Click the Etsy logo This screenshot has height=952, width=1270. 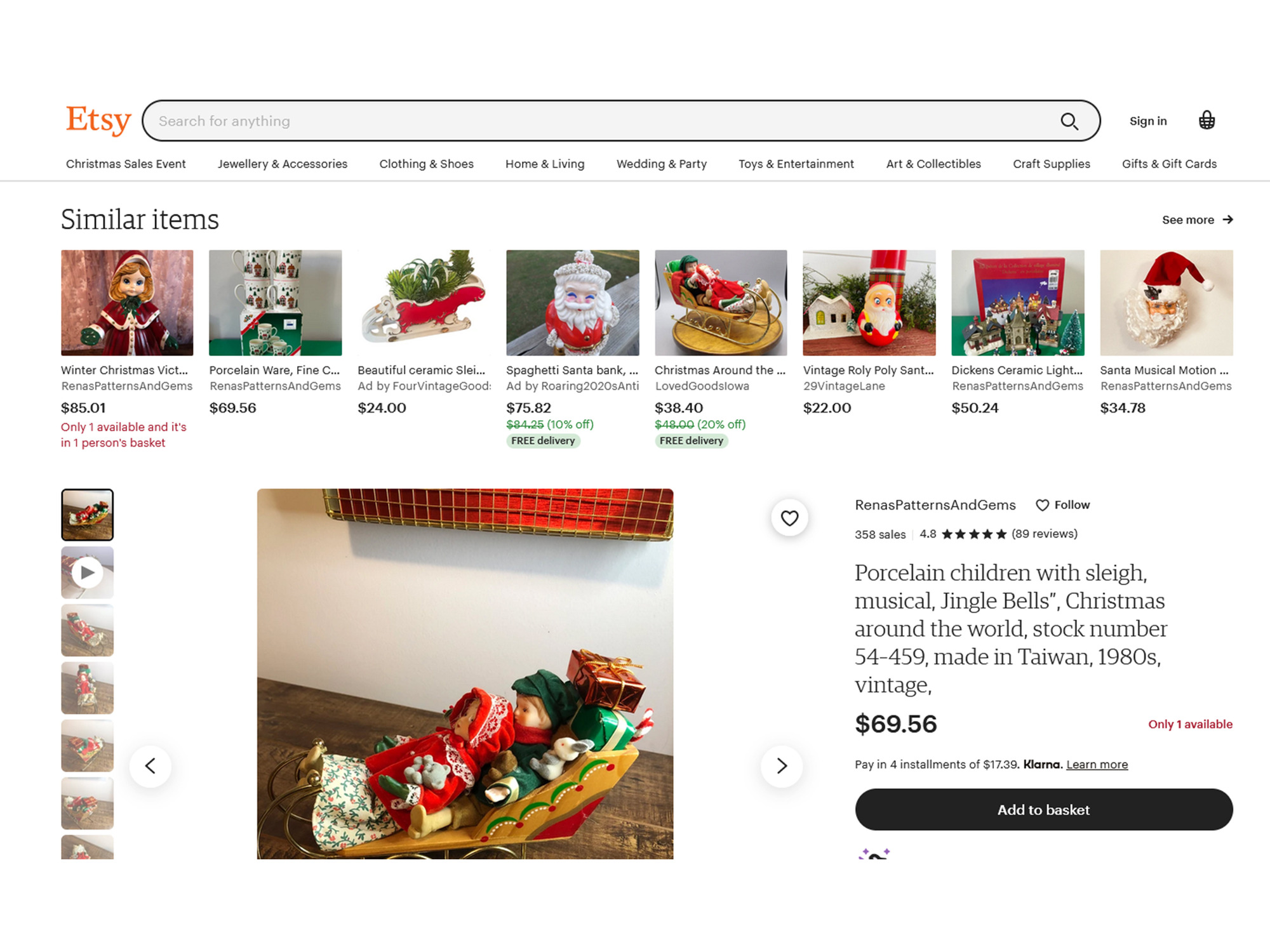[98, 120]
